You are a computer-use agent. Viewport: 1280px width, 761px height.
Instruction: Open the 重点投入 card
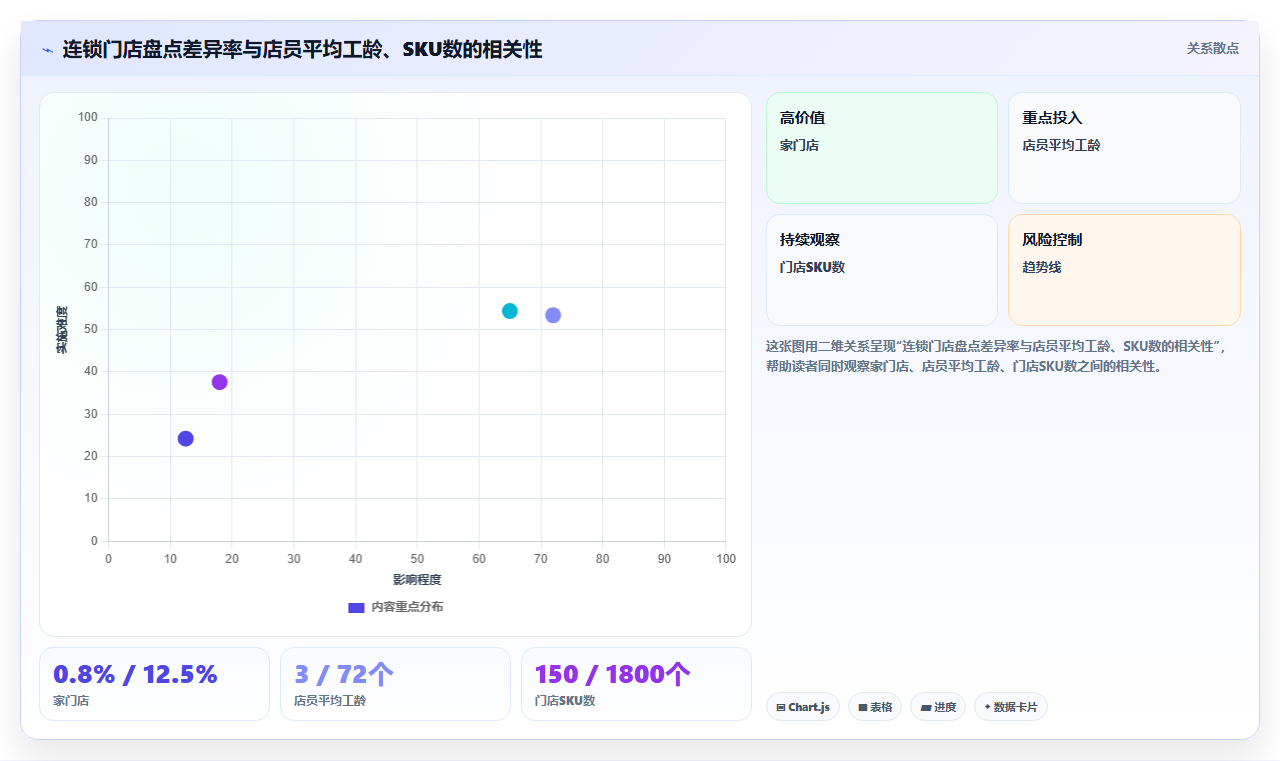[x=1124, y=148]
